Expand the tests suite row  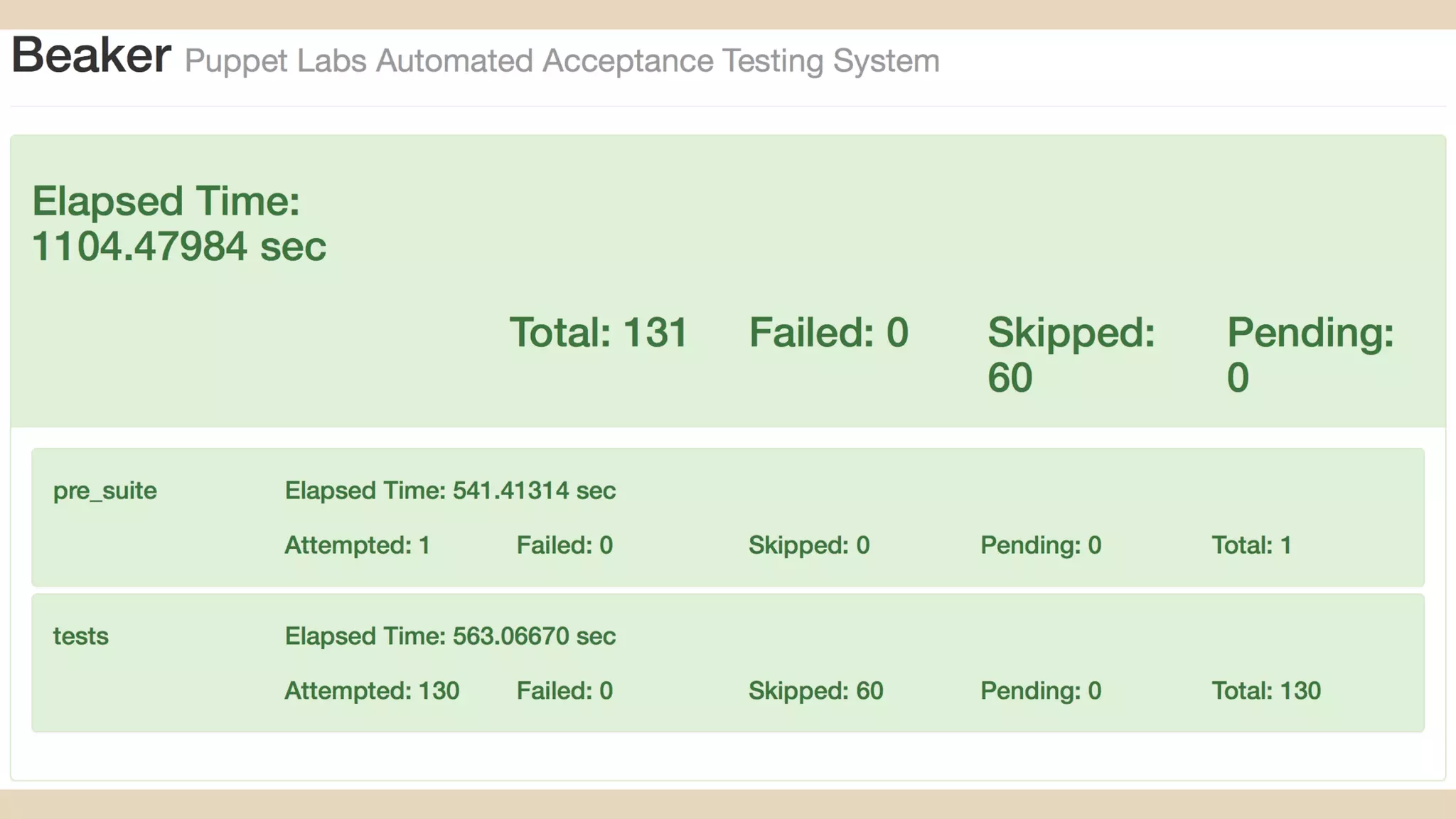click(x=81, y=636)
